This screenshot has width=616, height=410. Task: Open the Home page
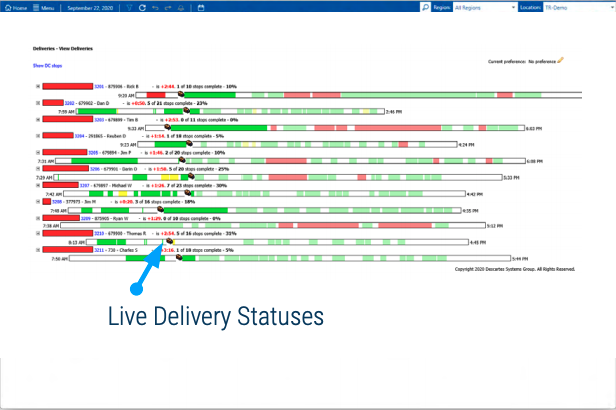pyautogui.click(x=16, y=7)
